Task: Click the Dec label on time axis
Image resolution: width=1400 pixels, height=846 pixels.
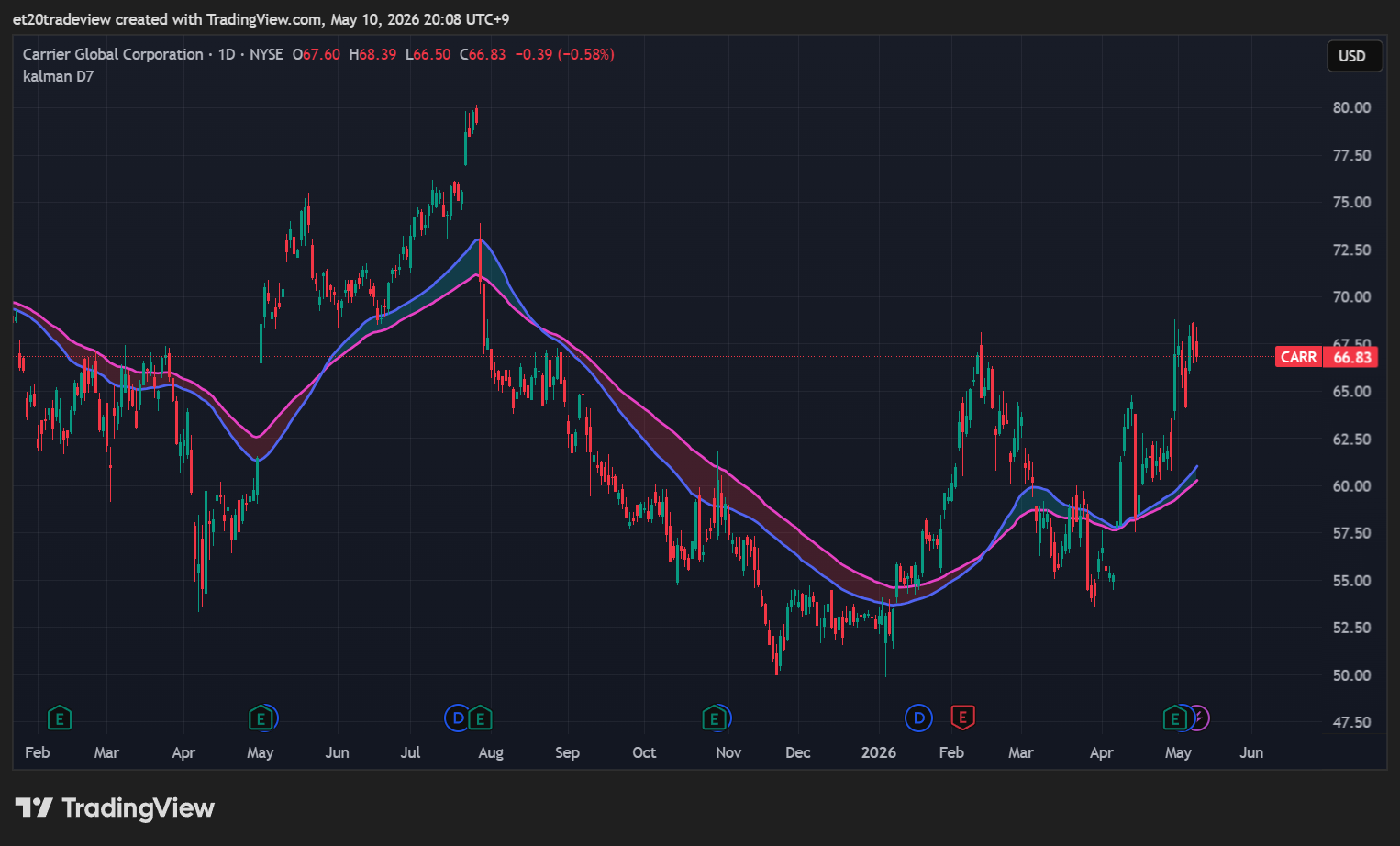Action: point(798,752)
